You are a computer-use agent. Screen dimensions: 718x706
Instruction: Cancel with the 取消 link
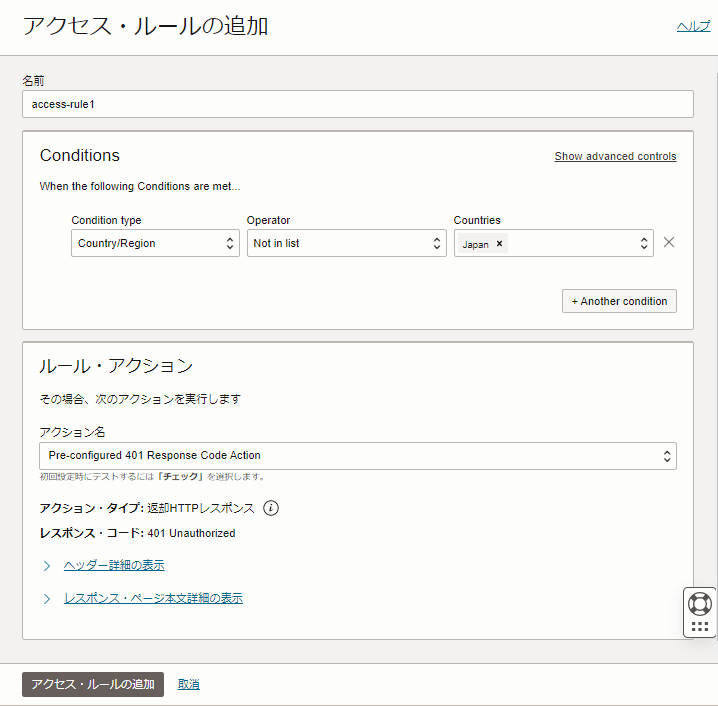click(189, 684)
